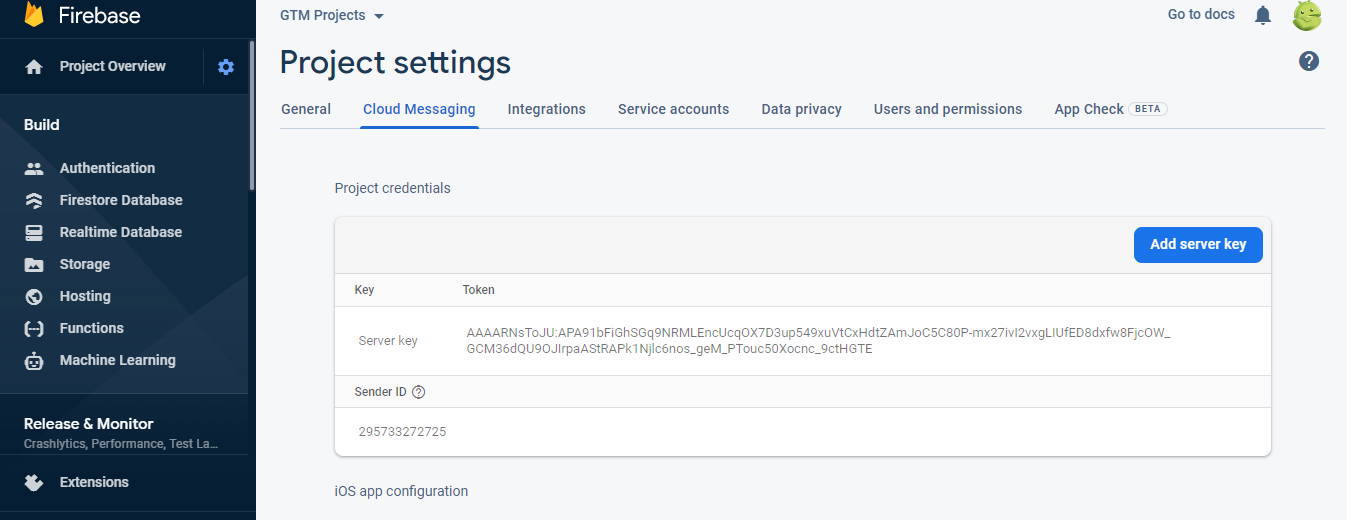The width and height of the screenshot is (1347, 520).
Task: Open Functions in the sidebar
Action: click(x=92, y=328)
